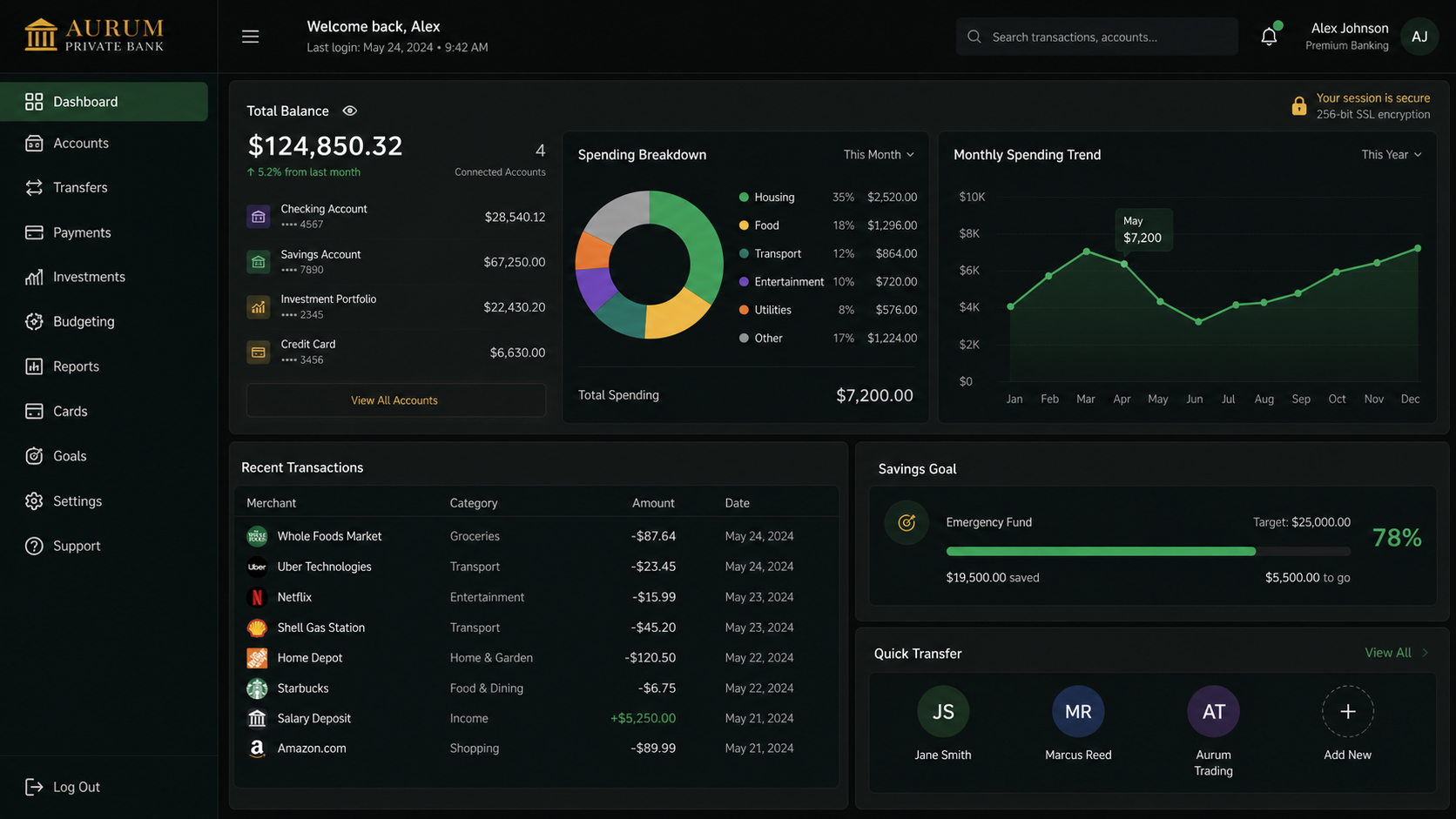
Task: Click the Emergency Fund progress bar
Action: pos(1148,551)
